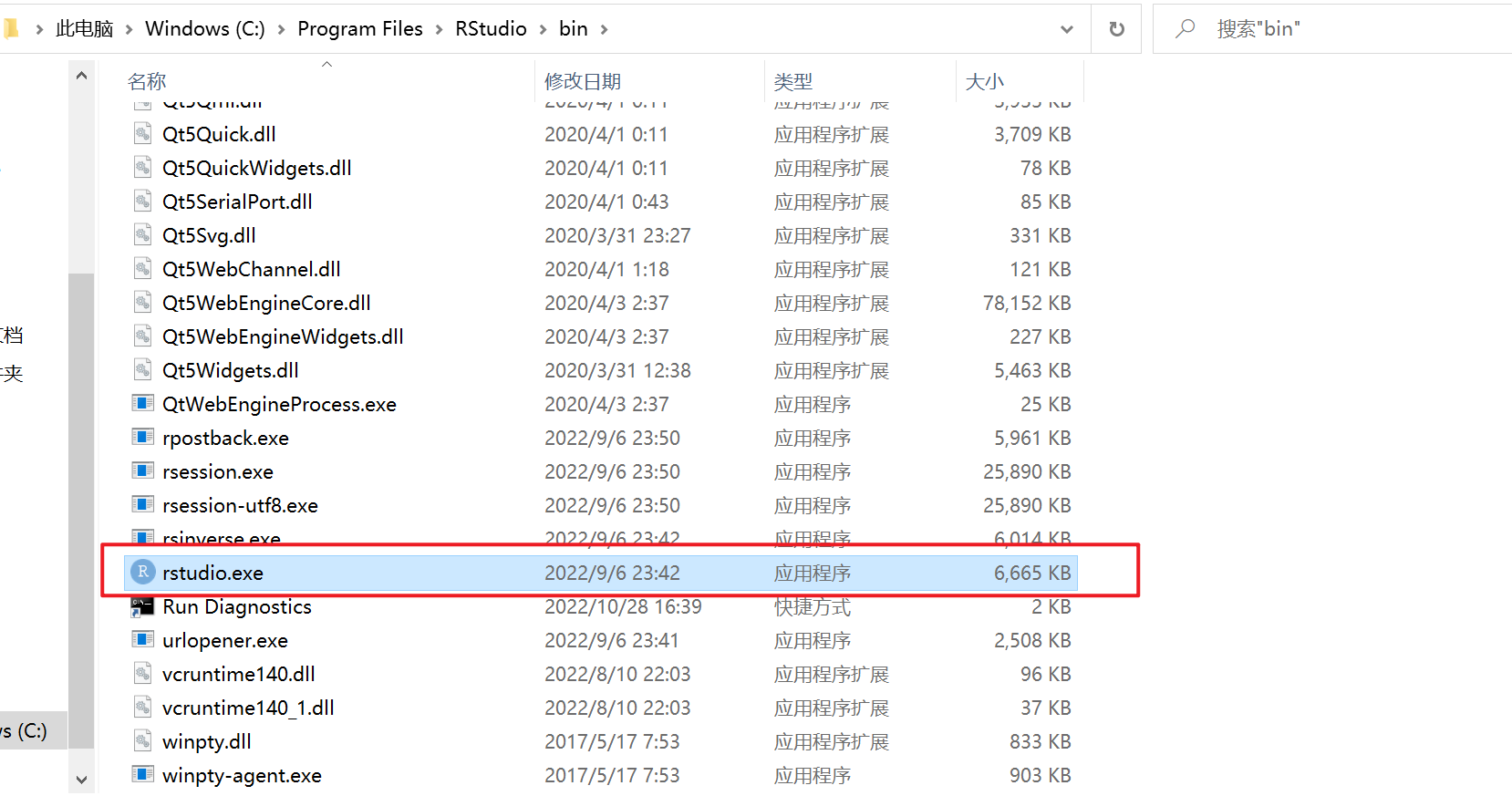Select the rsession-utf8.exe file name
Image resolution: width=1512 pixels, height=796 pixels.
[x=240, y=505]
